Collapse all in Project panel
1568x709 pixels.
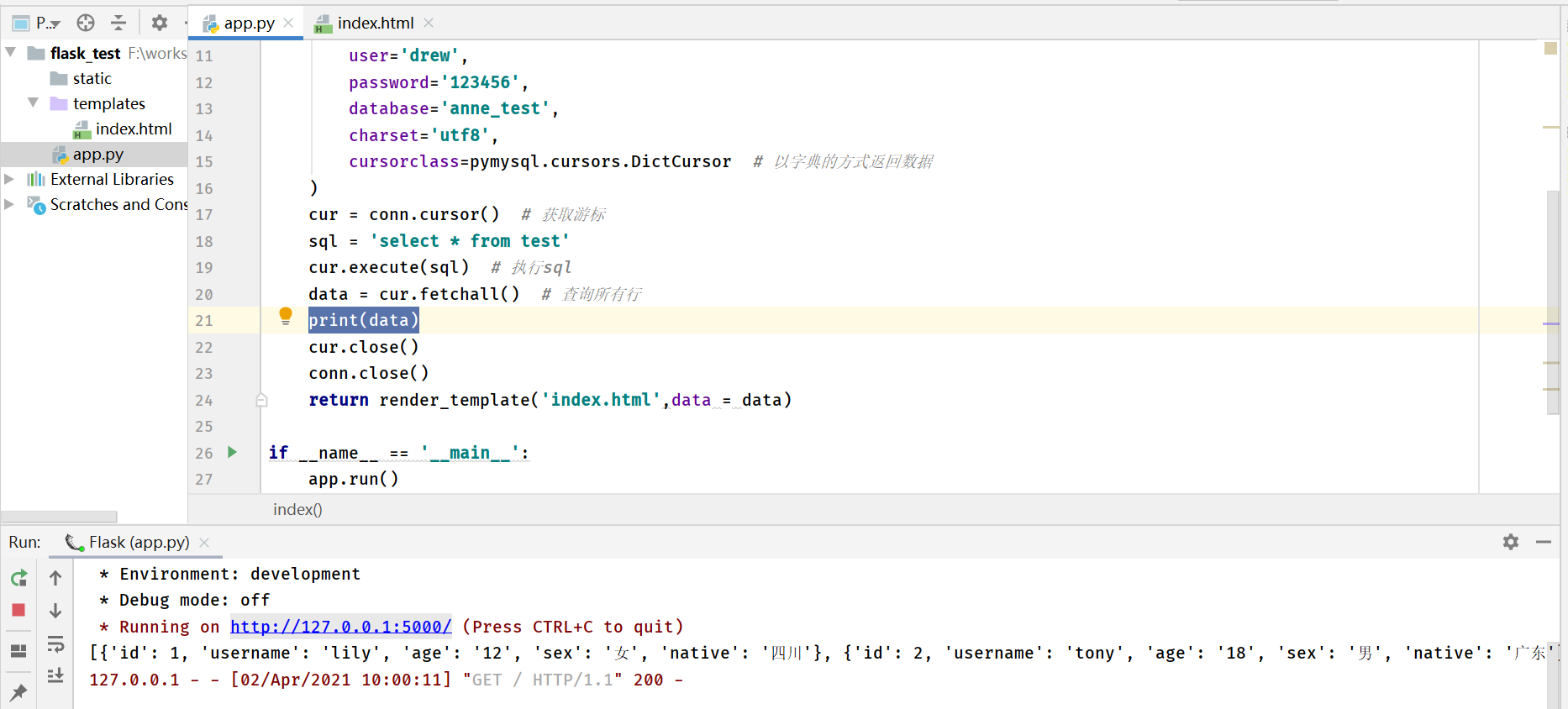coord(118,23)
